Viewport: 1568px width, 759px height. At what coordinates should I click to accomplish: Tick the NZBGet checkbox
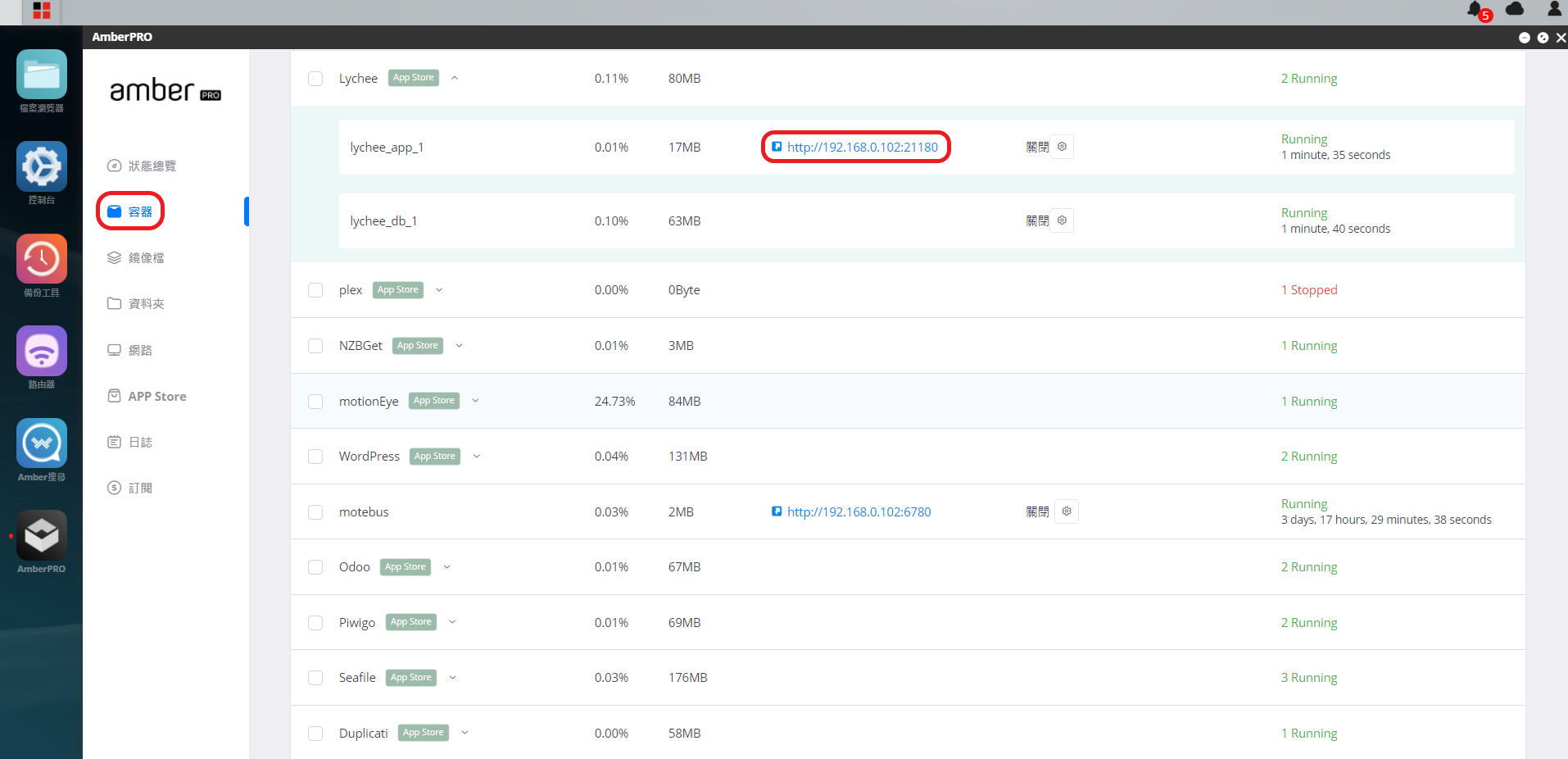point(315,346)
